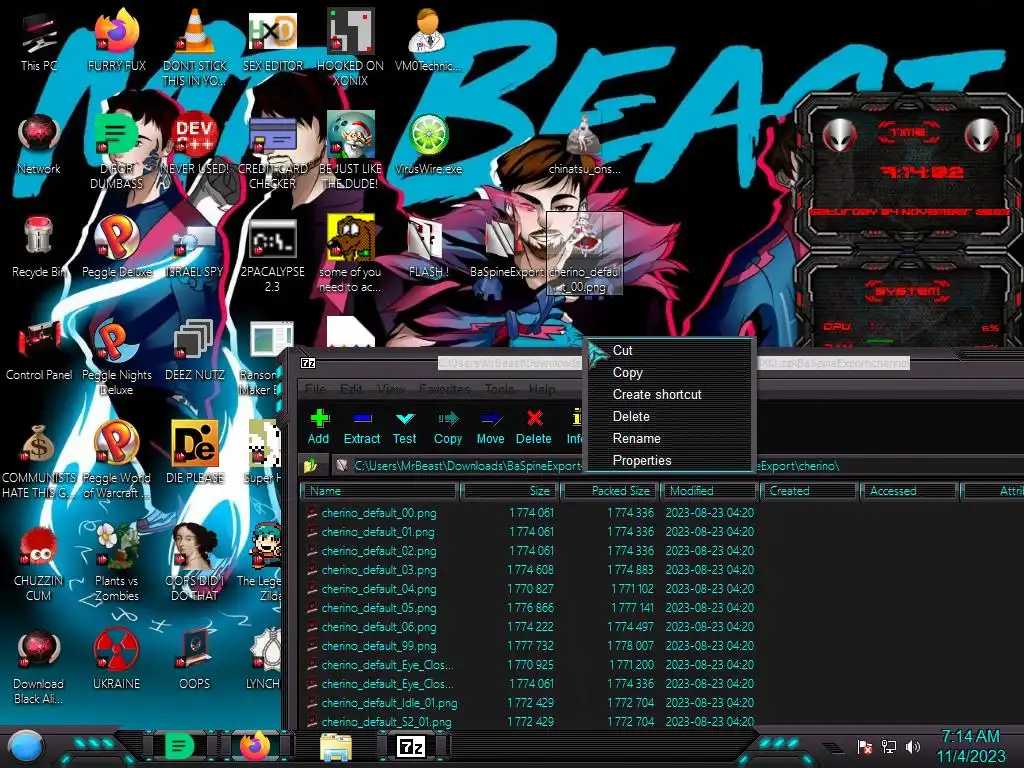
Task: Select the SEX EDITOR HxD icon
Action: pos(273,42)
